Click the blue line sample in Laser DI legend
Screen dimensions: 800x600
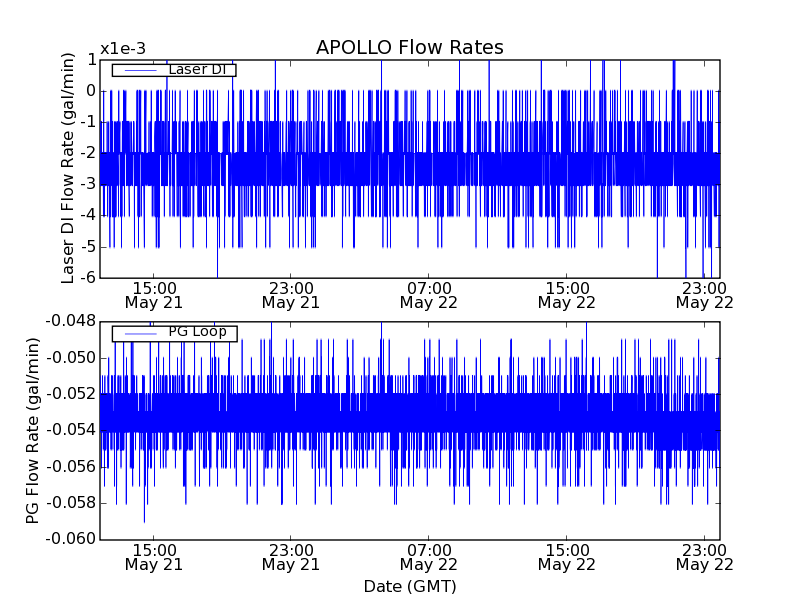click(x=139, y=70)
